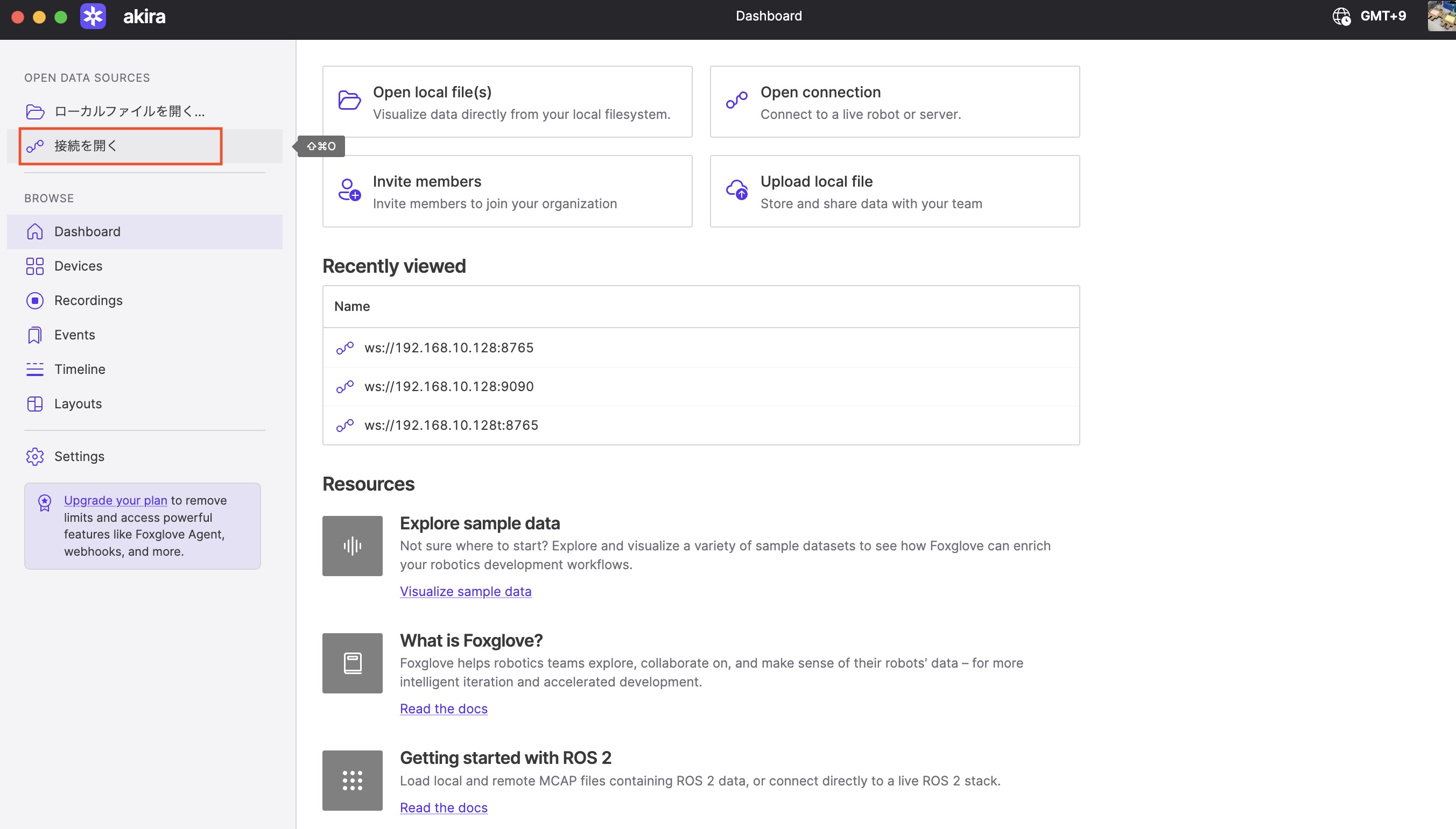
Task: Click the cloud upload icon in Upload local file card
Action: (737, 189)
